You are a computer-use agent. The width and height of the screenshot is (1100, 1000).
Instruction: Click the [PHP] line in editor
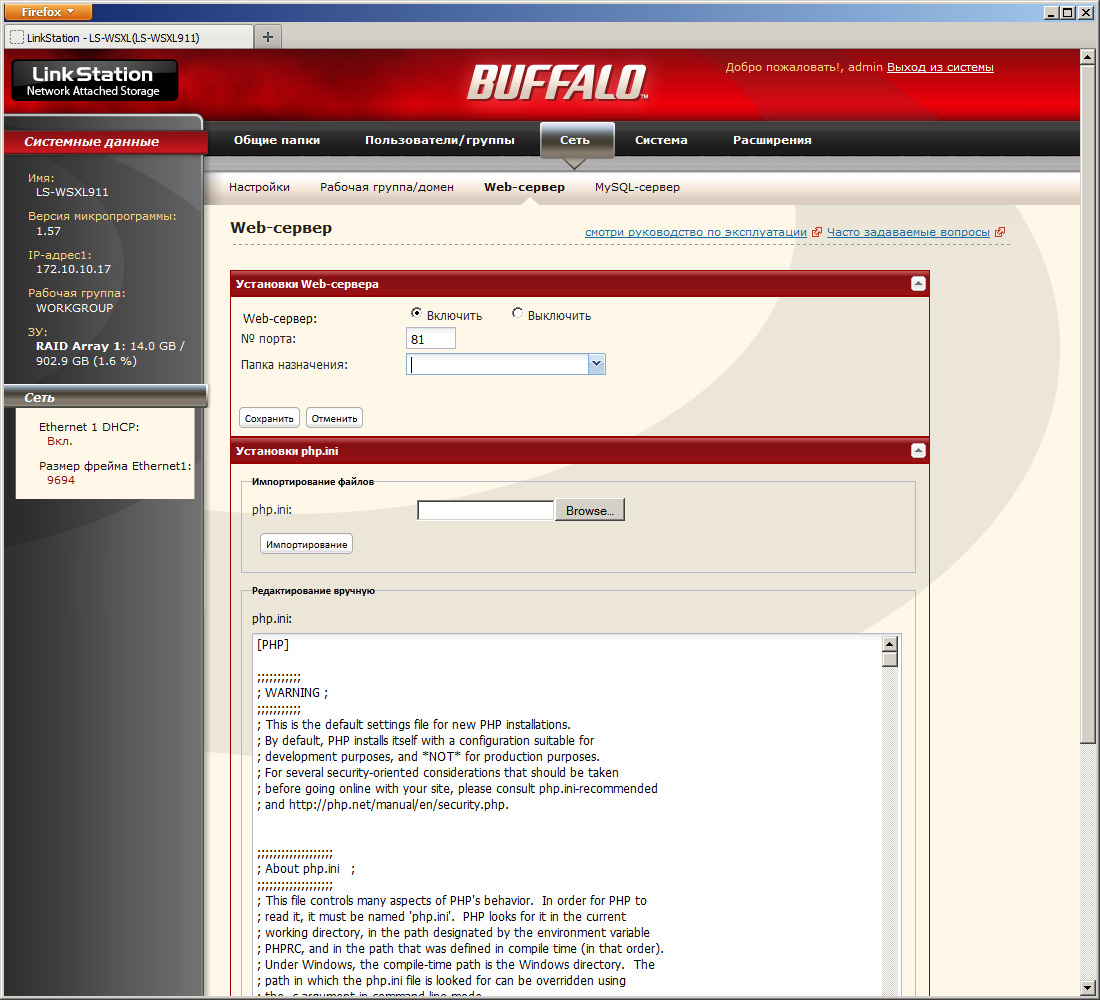click(x=273, y=644)
